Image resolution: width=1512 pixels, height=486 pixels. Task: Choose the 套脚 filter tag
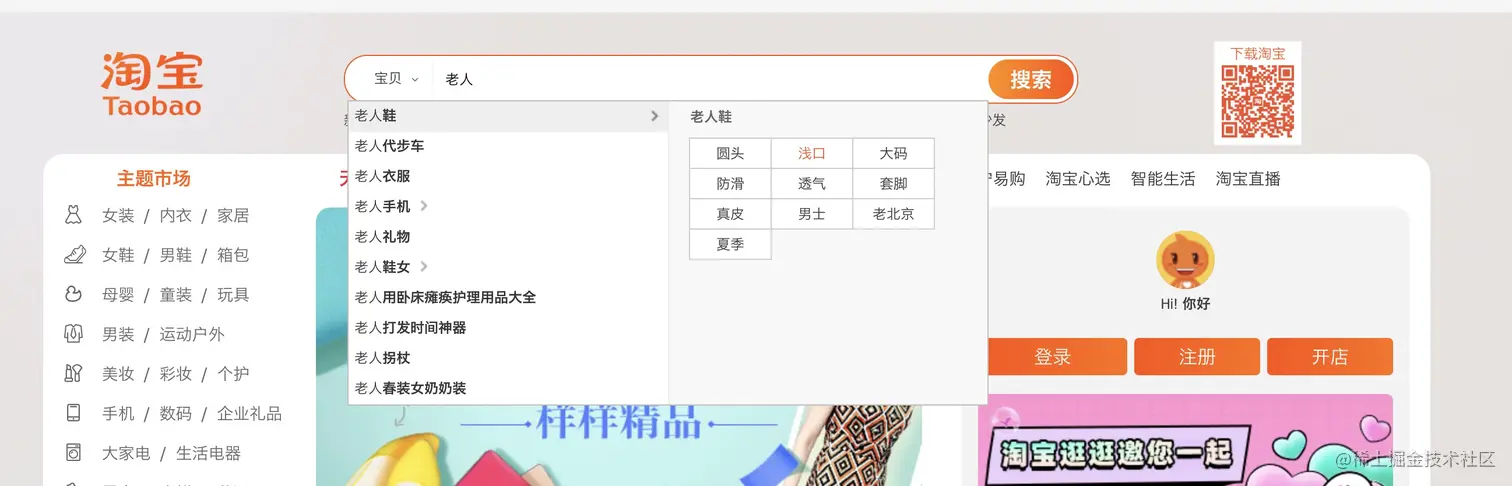point(893,184)
